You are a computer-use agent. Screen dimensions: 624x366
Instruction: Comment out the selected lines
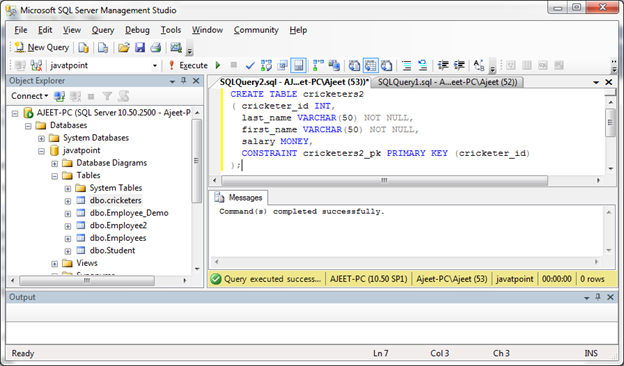tap(406, 65)
